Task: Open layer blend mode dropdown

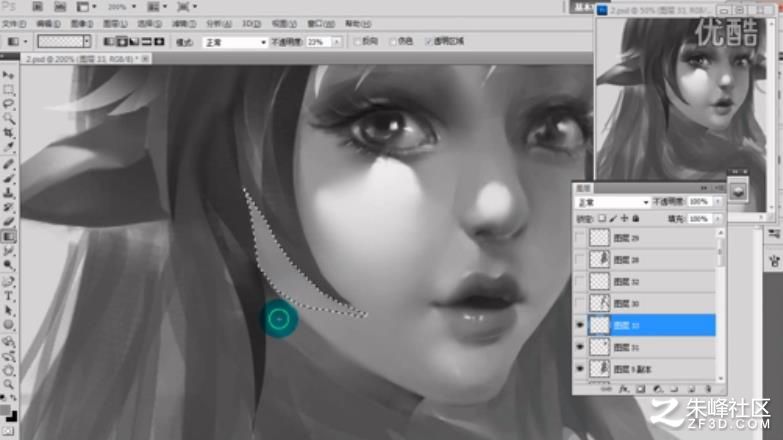Action: tap(613, 202)
